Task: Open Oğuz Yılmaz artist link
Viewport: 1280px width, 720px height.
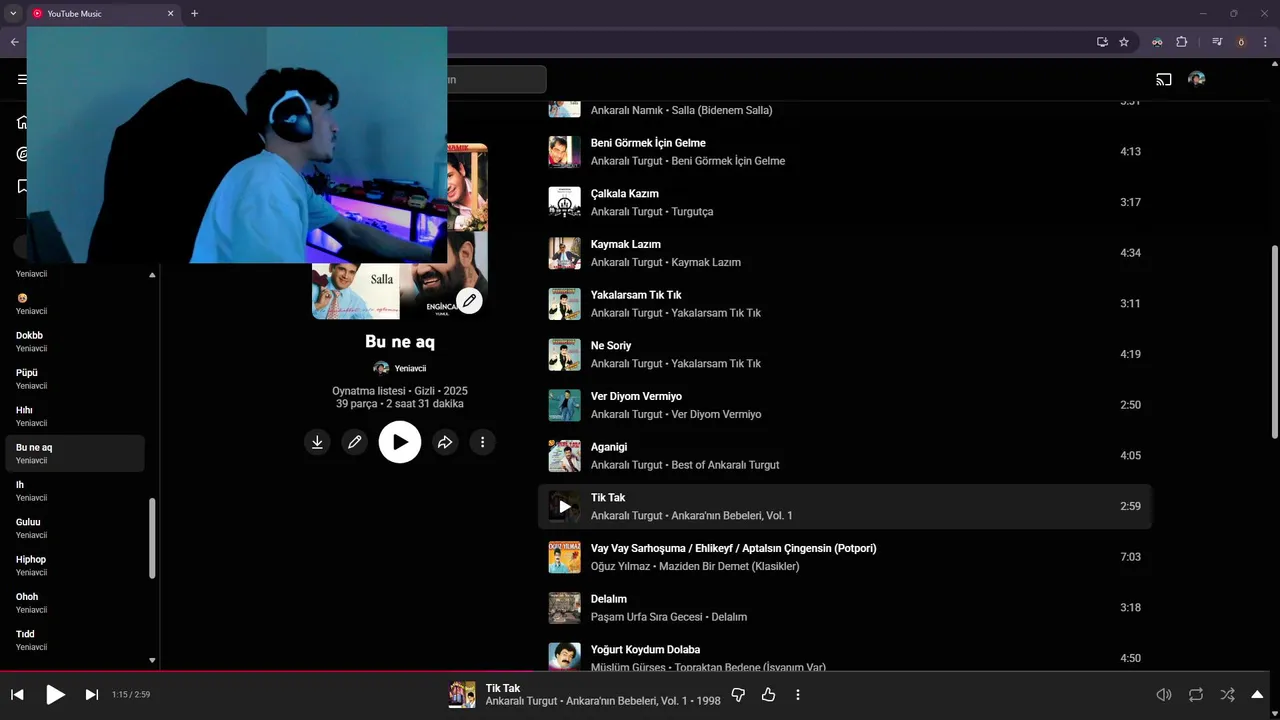Action: (620, 567)
